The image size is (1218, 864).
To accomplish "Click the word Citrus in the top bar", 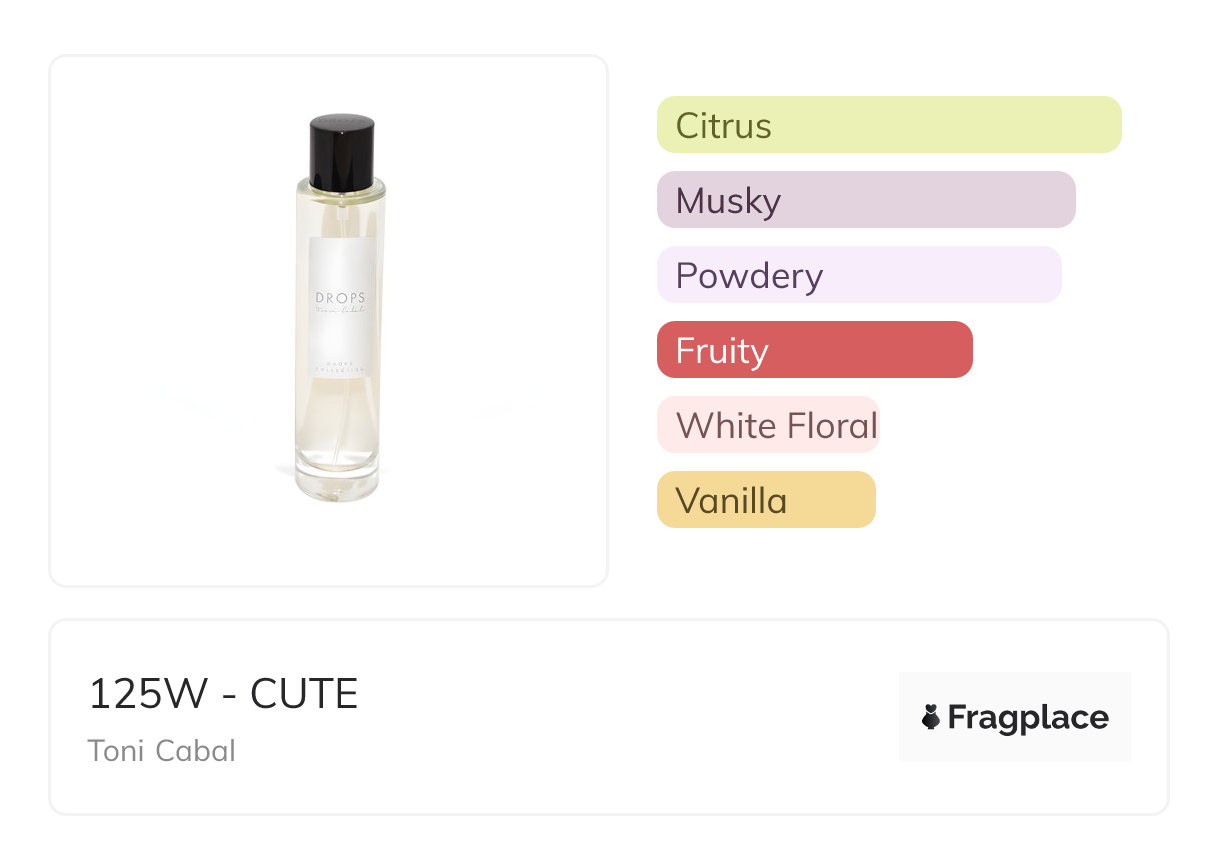I will pos(724,126).
